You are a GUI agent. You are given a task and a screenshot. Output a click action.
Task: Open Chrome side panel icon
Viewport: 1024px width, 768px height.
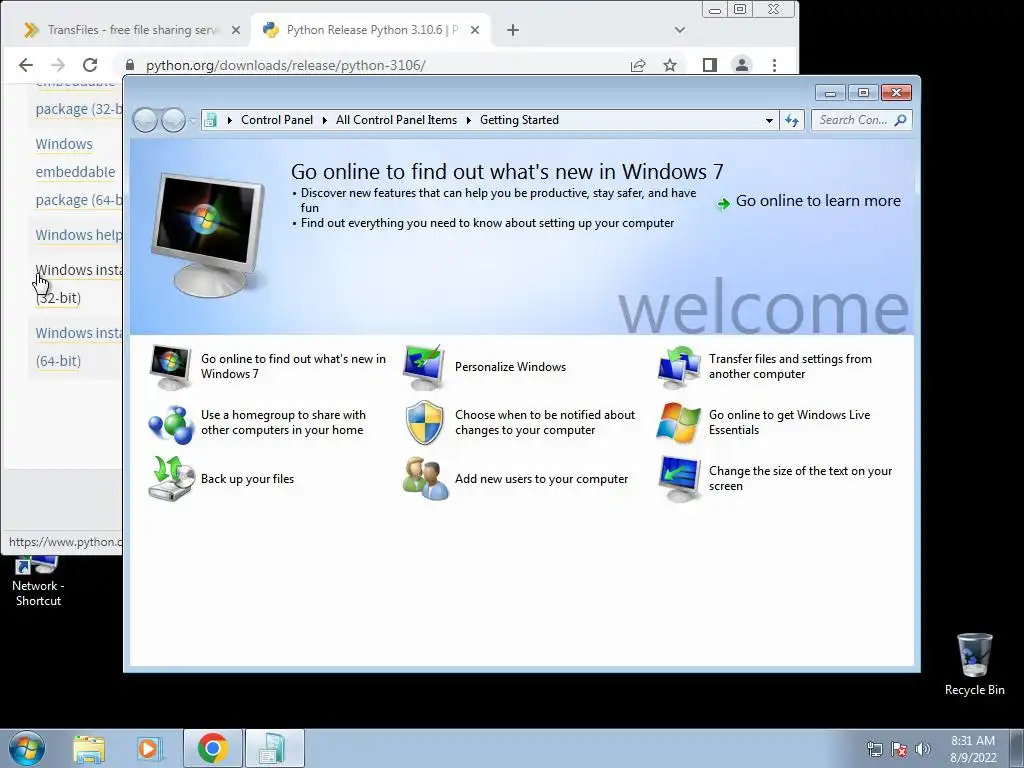(x=709, y=65)
